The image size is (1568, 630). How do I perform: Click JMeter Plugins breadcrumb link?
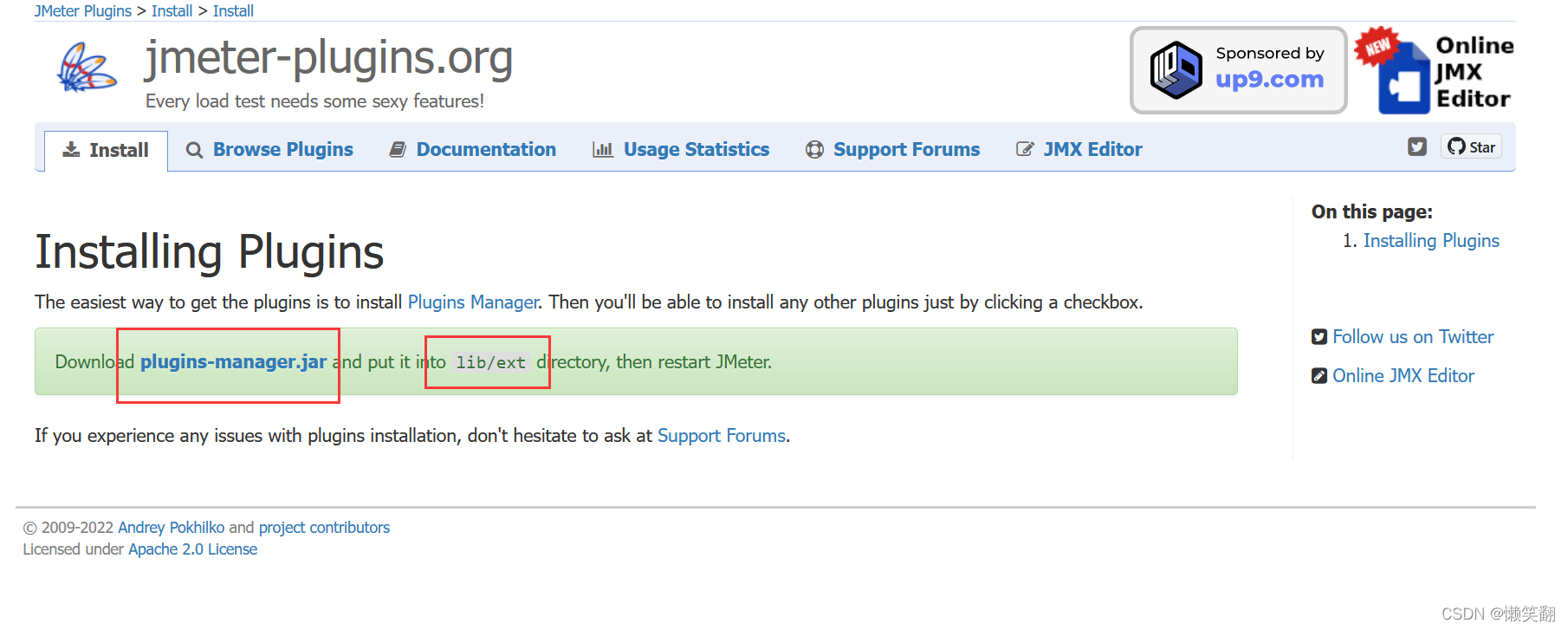83,11
